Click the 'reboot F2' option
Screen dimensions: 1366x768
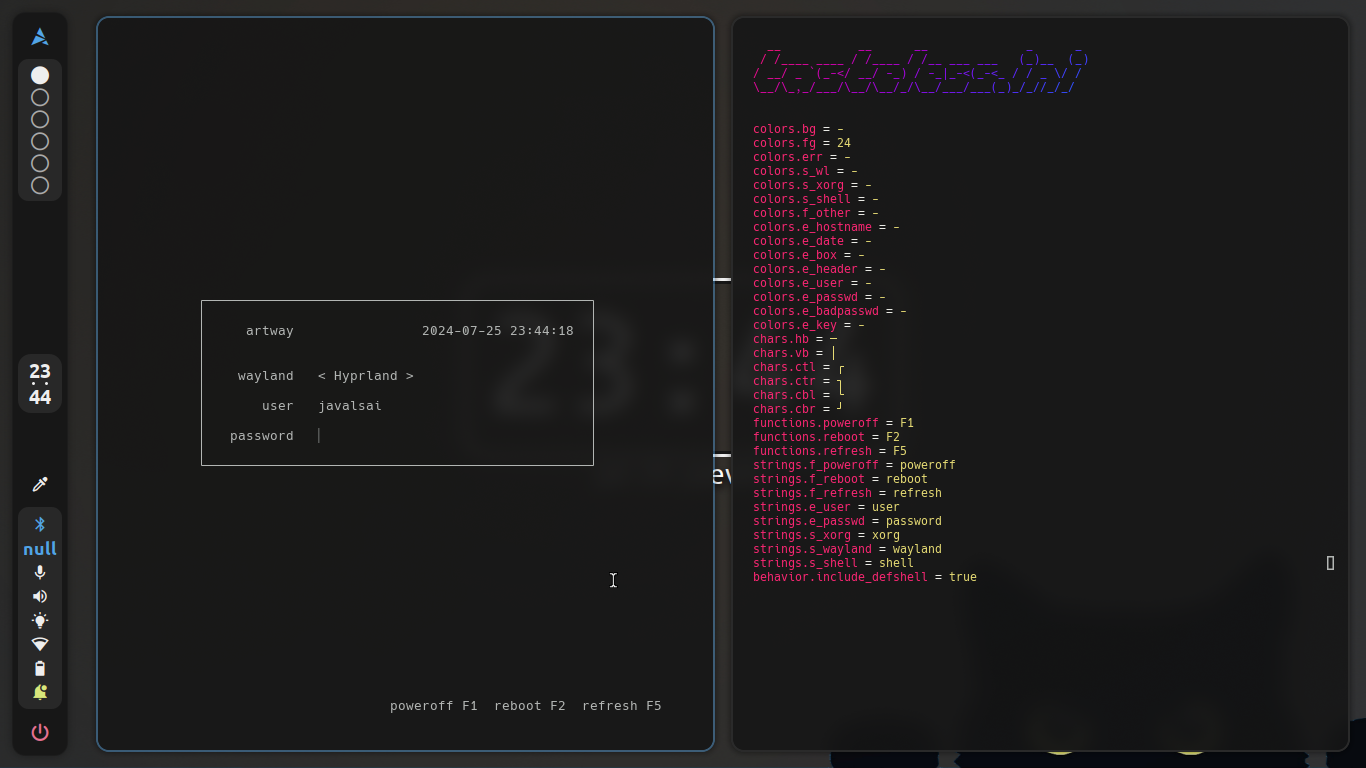[x=530, y=706]
